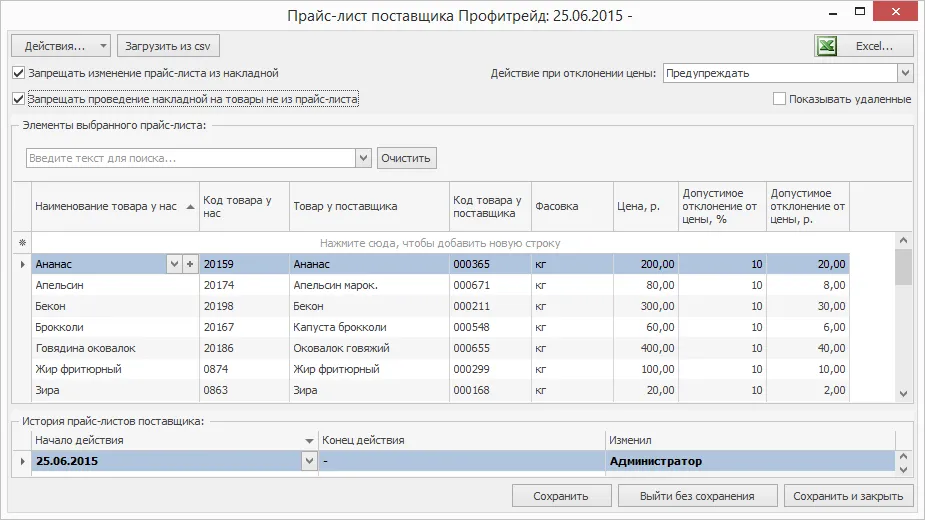The height and width of the screenshot is (520, 925).
Task: Click the Загрузить из csv button
Action: [x=168, y=46]
